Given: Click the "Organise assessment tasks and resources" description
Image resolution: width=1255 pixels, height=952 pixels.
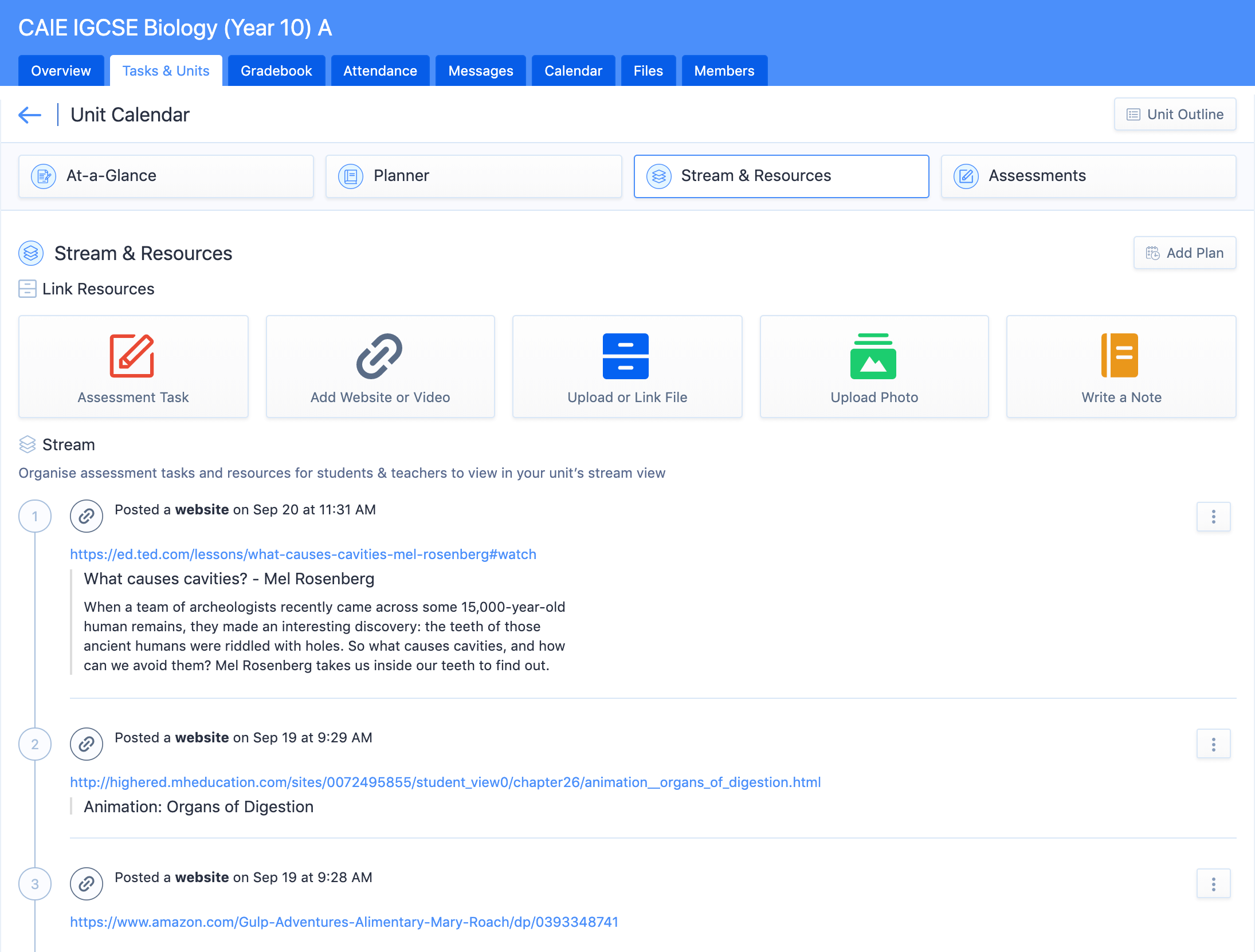Looking at the screenshot, I should [x=342, y=473].
